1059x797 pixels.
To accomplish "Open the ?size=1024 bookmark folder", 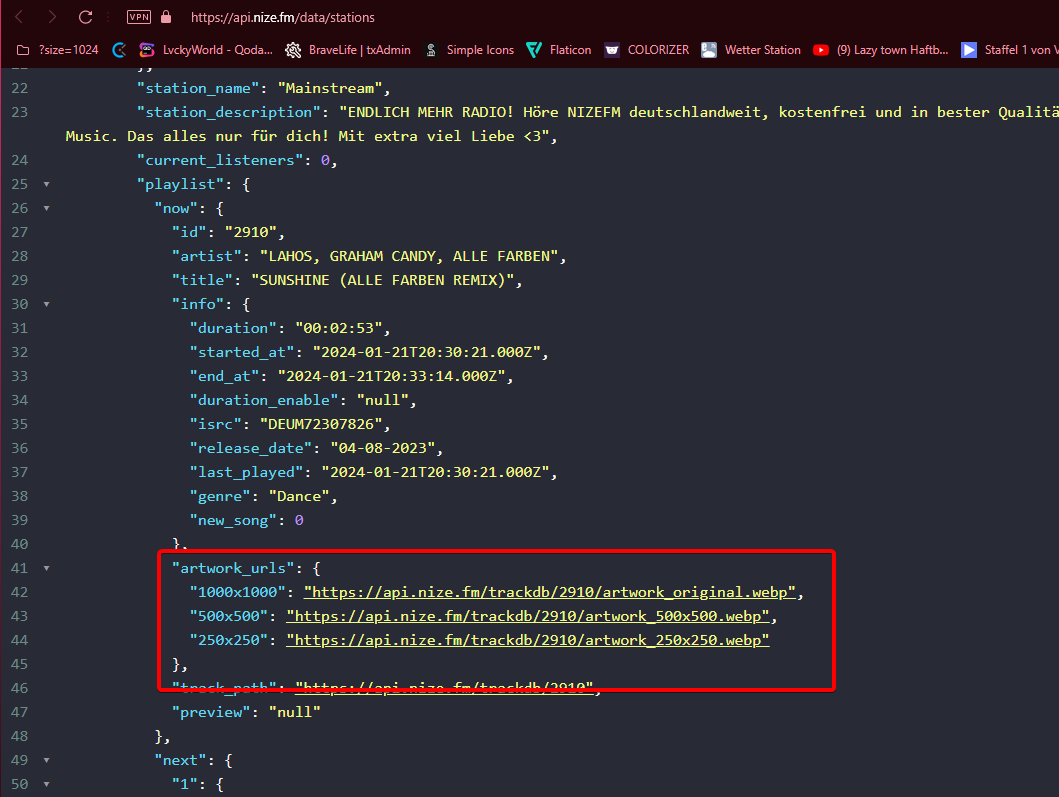I will point(58,49).
